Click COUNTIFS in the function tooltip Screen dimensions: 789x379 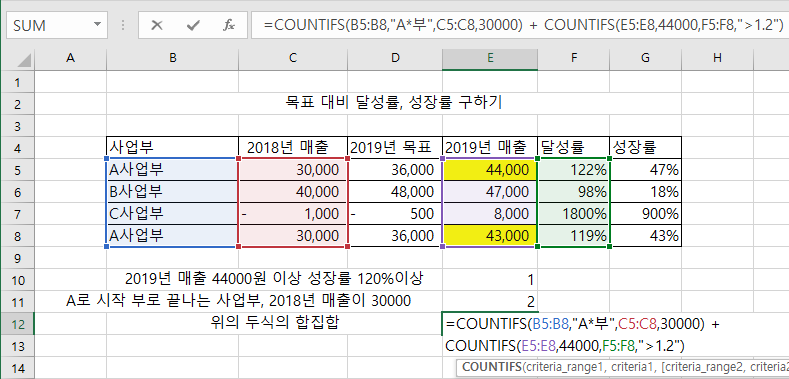[x=491, y=367]
